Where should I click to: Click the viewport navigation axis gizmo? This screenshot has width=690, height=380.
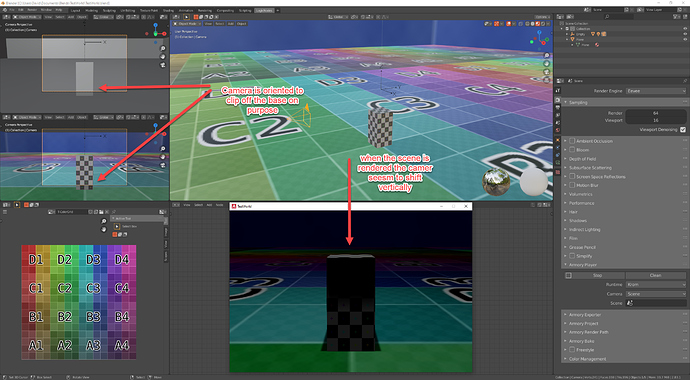coord(540,38)
